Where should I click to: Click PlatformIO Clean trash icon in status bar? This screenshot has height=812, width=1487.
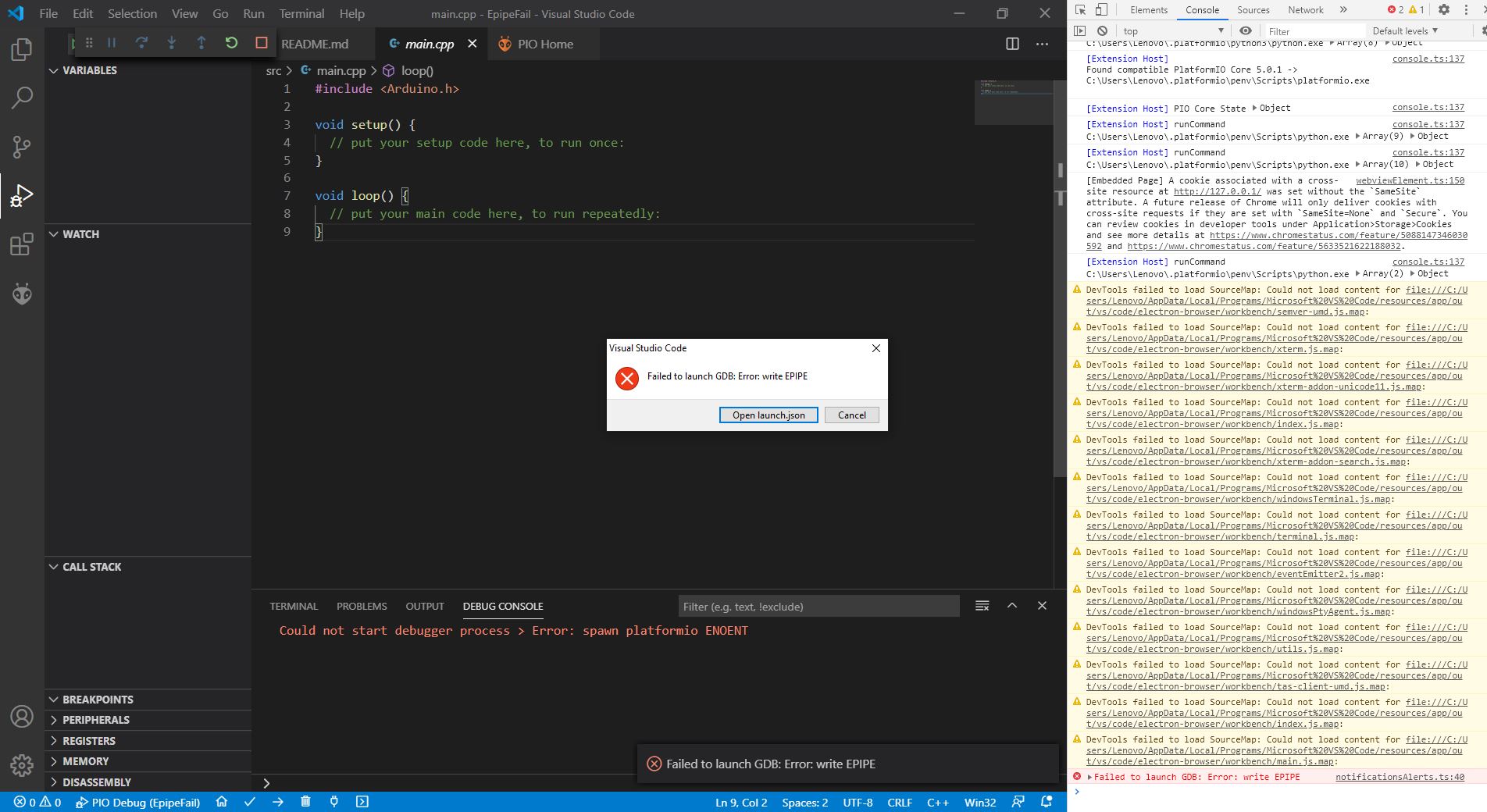[x=305, y=802]
